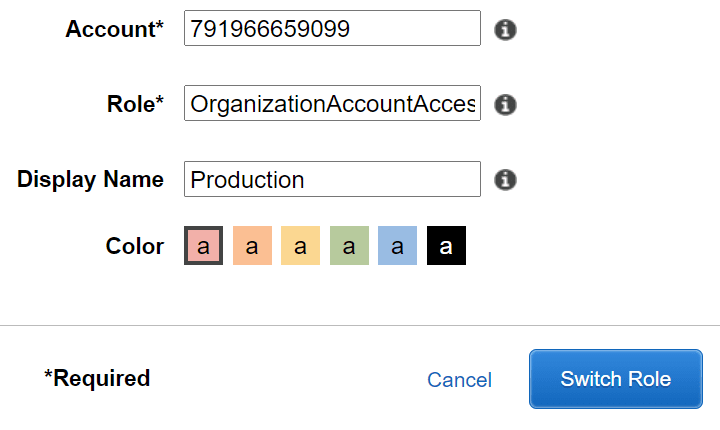Select the green color swatch
This screenshot has height=430, width=720.
(x=349, y=246)
